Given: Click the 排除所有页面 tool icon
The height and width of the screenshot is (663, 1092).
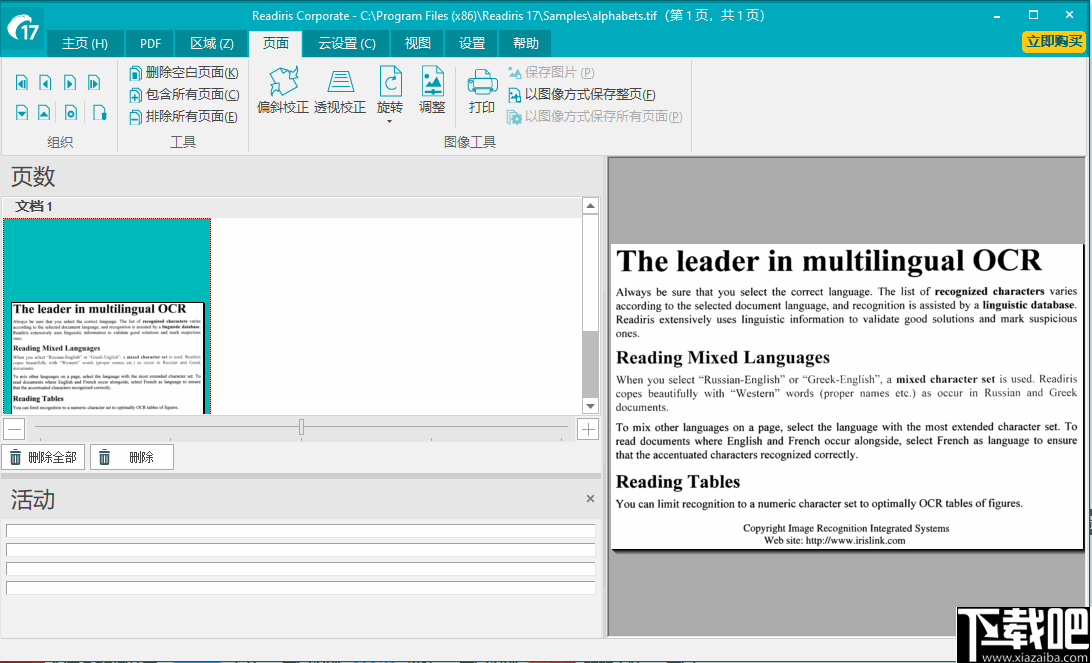Looking at the screenshot, I should point(135,117).
